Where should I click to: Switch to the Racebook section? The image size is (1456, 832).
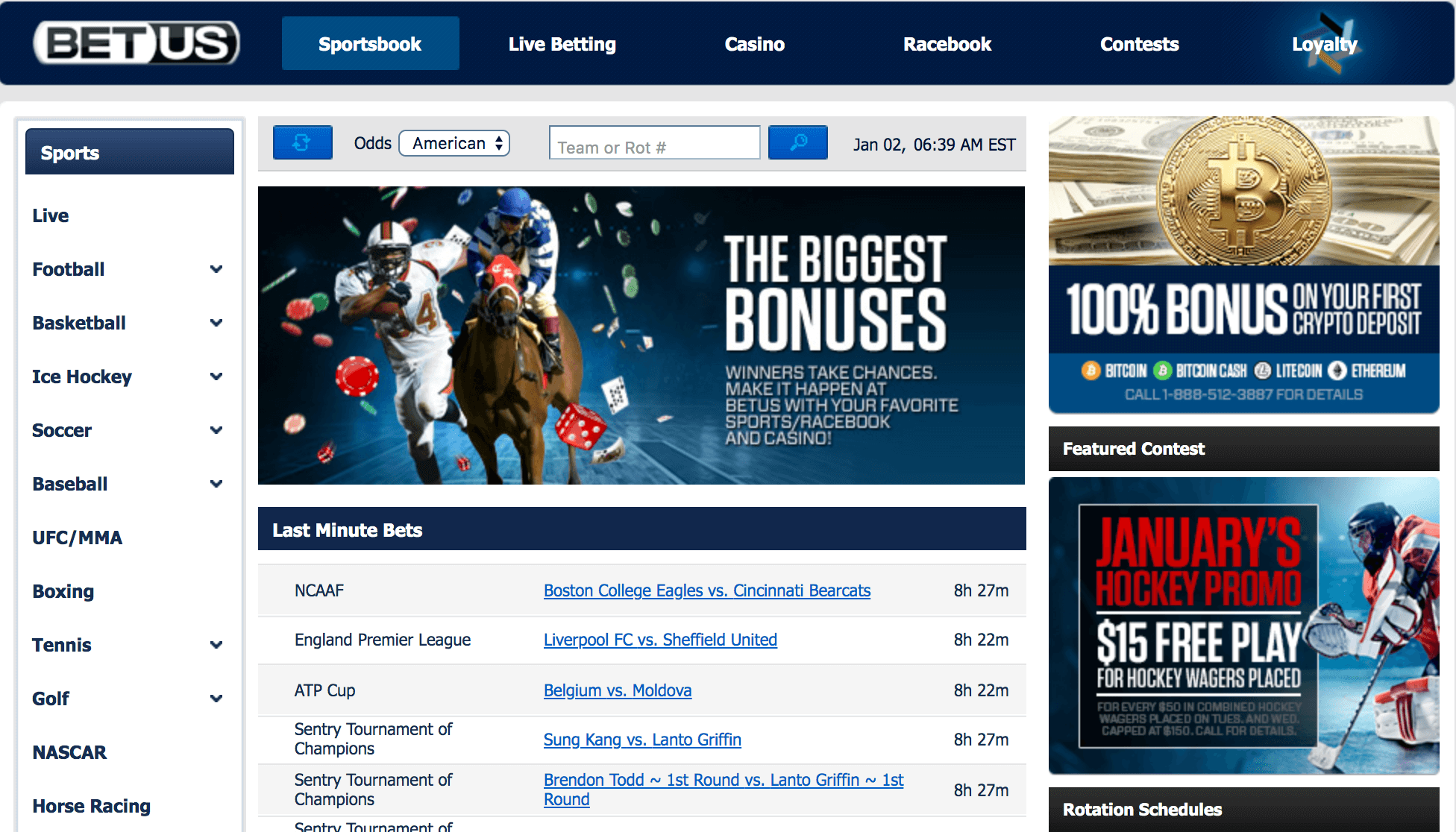click(947, 44)
